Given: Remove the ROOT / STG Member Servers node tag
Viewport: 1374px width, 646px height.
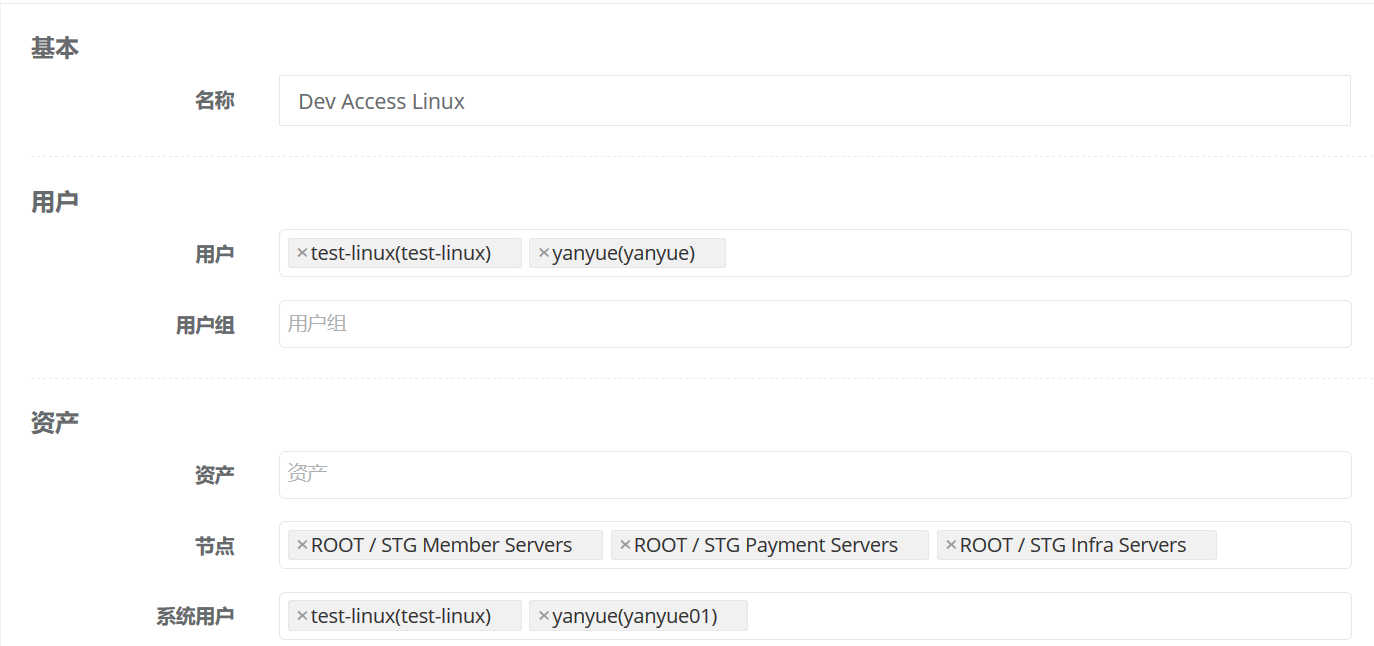Looking at the screenshot, I should point(301,544).
